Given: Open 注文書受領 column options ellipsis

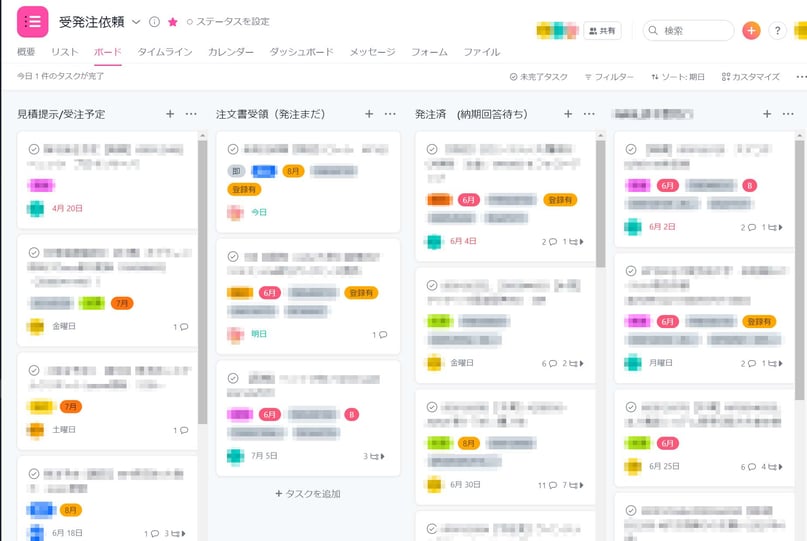Looking at the screenshot, I should click(390, 114).
